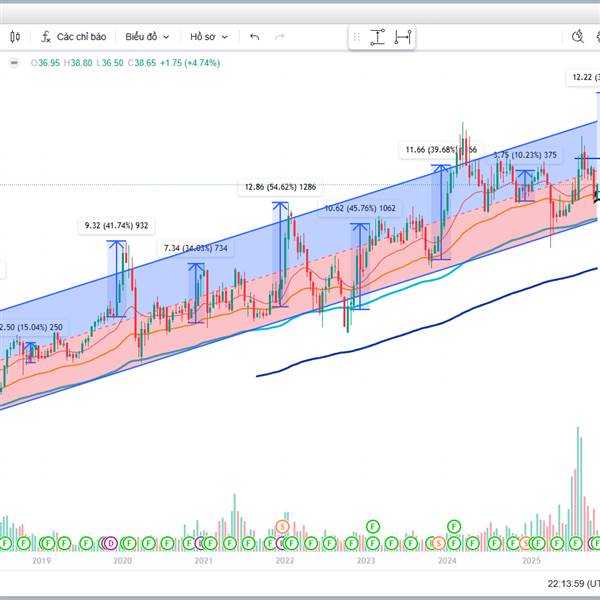This screenshot has height=600, width=600.
Task: Select the '2.50 (15.04%) 250' measurement label
Action: point(31,327)
